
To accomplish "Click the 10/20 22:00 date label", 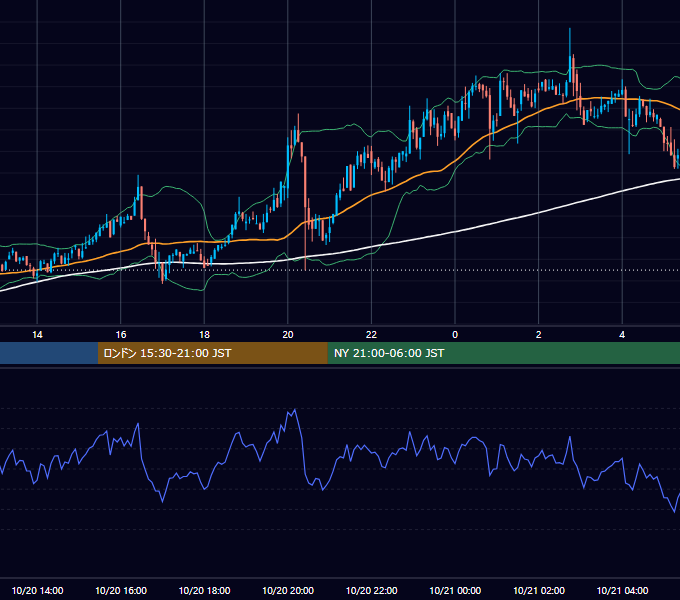I will 371,590.
